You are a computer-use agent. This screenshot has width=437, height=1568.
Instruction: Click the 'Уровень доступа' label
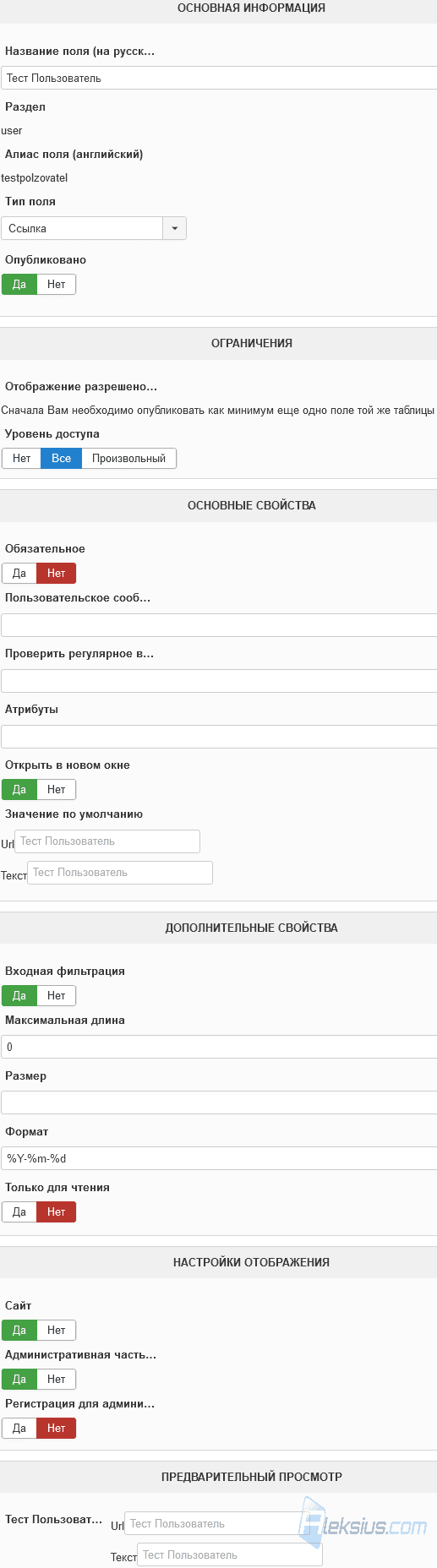pos(52,434)
